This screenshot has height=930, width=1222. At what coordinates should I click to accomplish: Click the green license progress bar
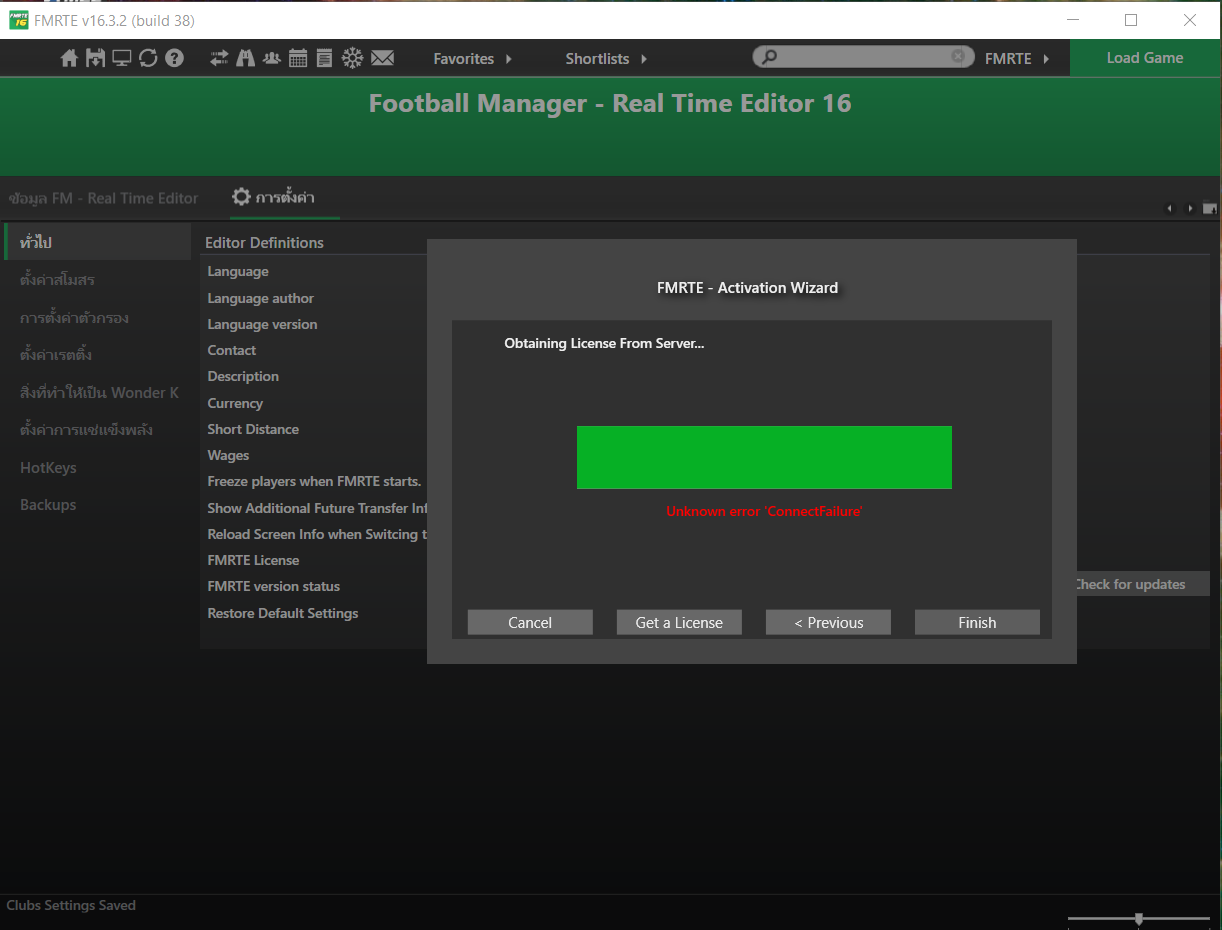pos(764,457)
